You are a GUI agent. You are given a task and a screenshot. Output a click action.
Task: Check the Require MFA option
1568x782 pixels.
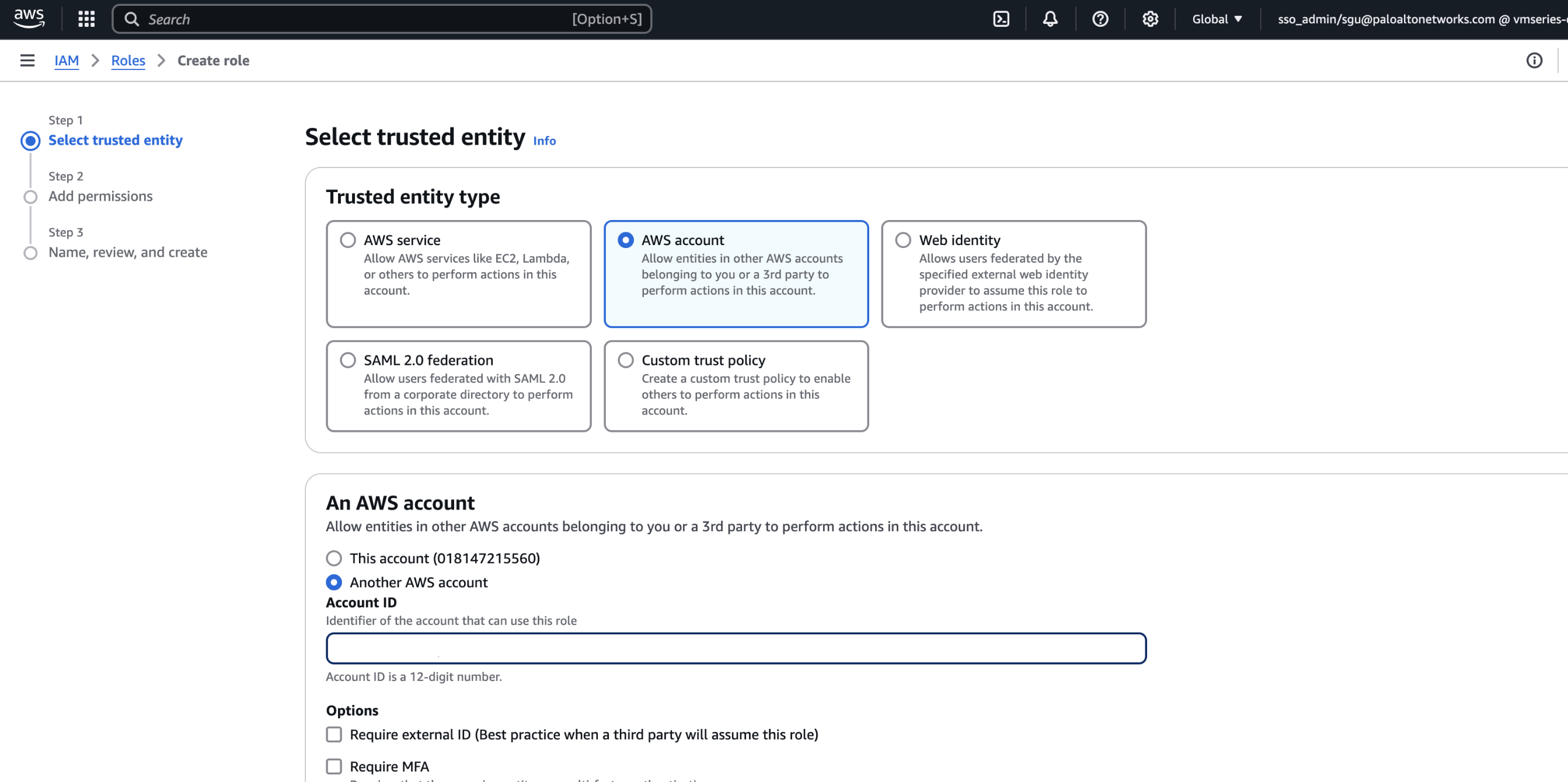coord(333,766)
